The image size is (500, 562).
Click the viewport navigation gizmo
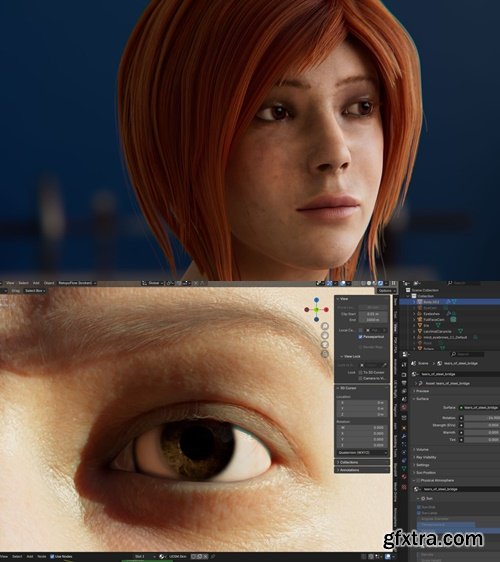click(316, 310)
